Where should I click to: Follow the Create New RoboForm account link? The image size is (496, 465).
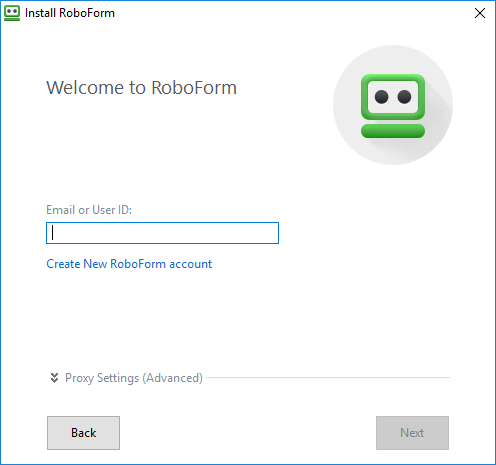[x=129, y=264]
